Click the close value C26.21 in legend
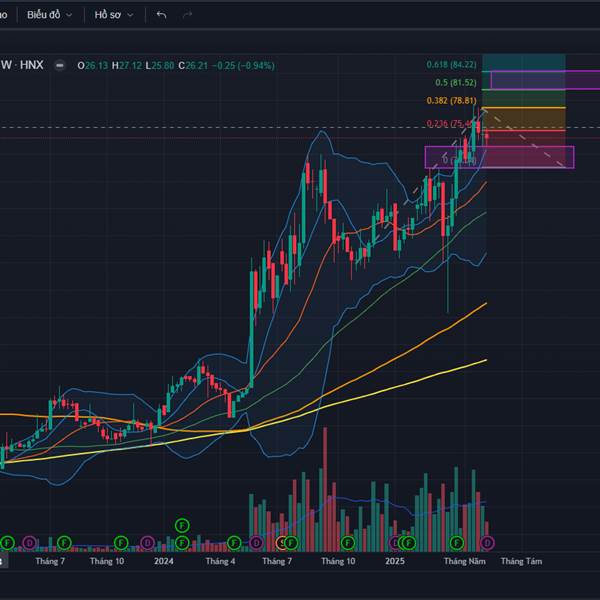The image size is (600, 600). (193, 66)
